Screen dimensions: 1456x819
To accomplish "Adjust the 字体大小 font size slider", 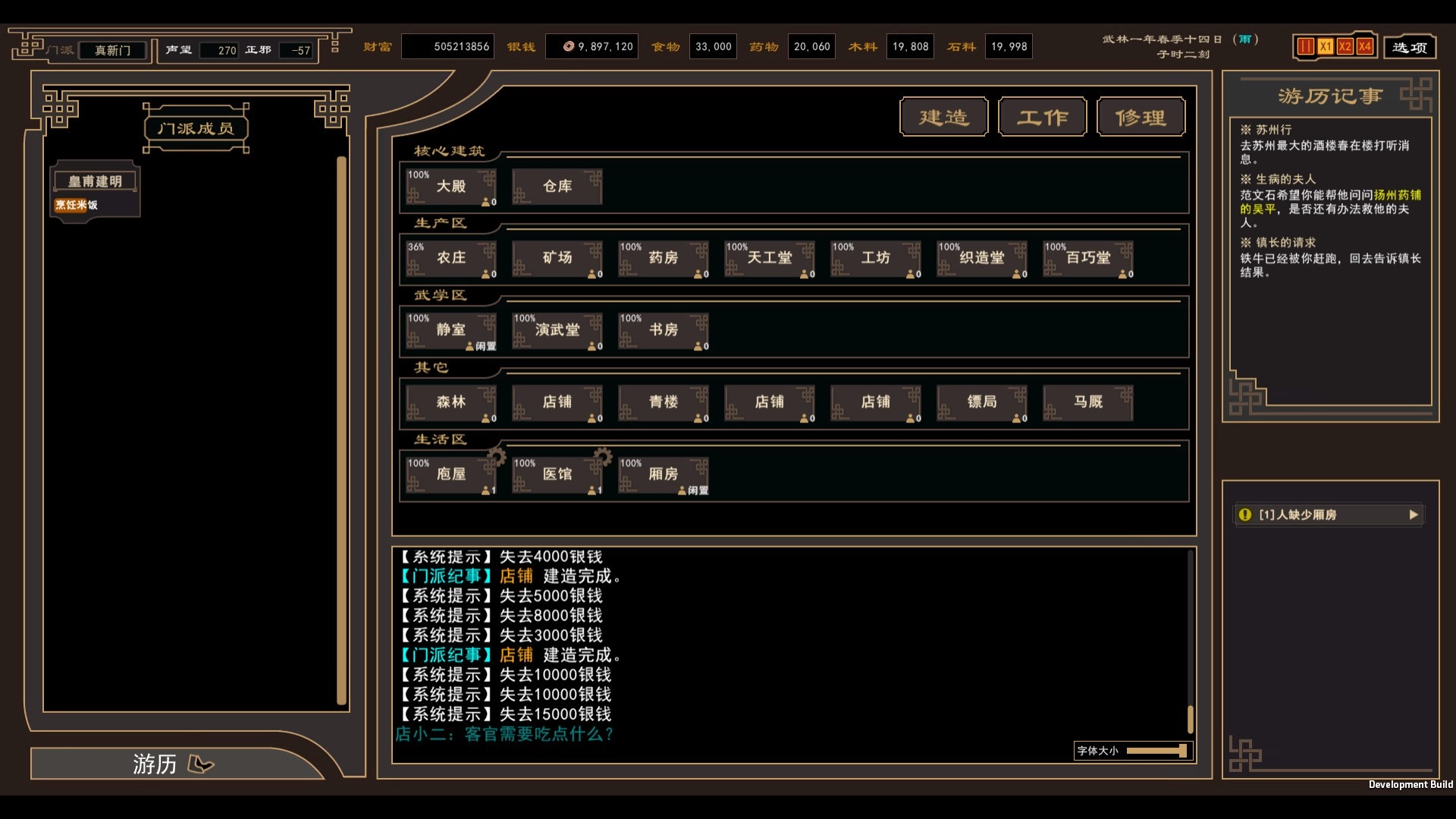I will pos(1181,751).
